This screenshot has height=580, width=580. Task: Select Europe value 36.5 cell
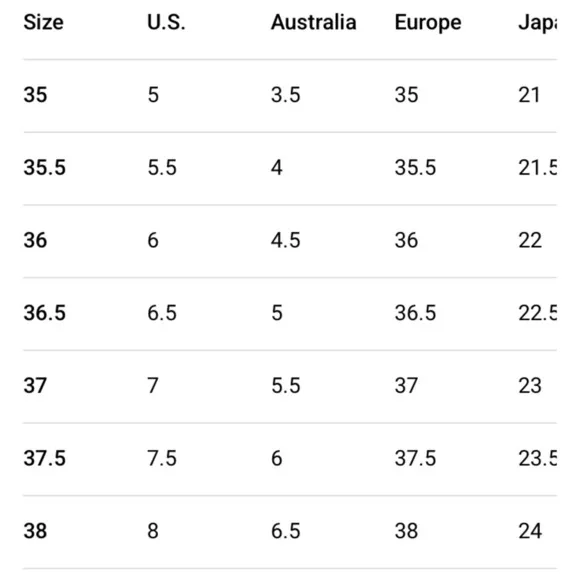pos(415,313)
